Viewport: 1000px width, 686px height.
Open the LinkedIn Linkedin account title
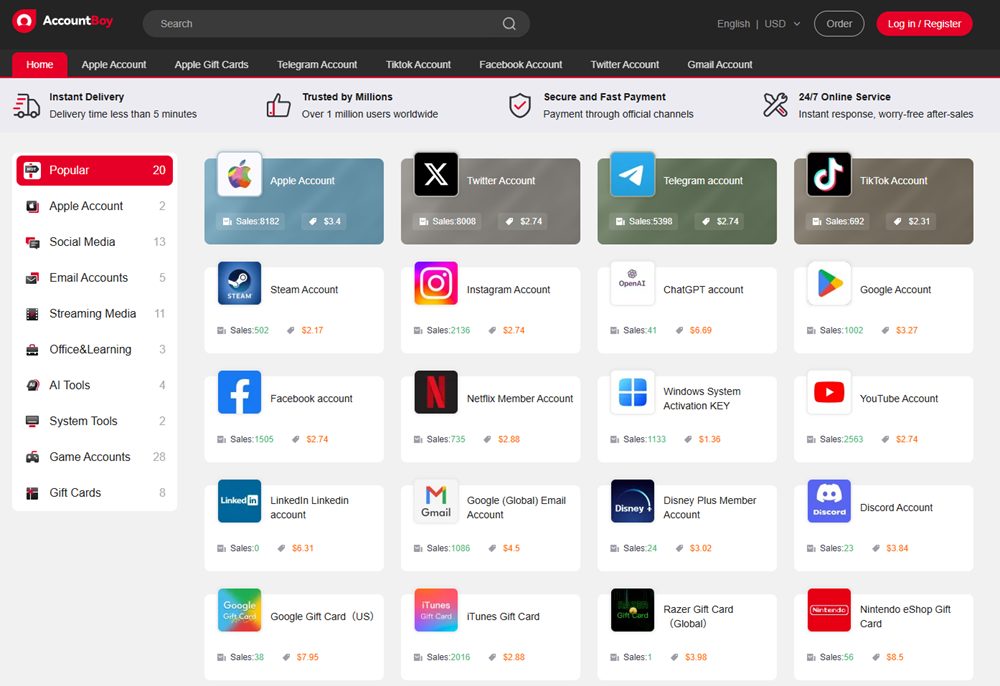pos(309,507)
